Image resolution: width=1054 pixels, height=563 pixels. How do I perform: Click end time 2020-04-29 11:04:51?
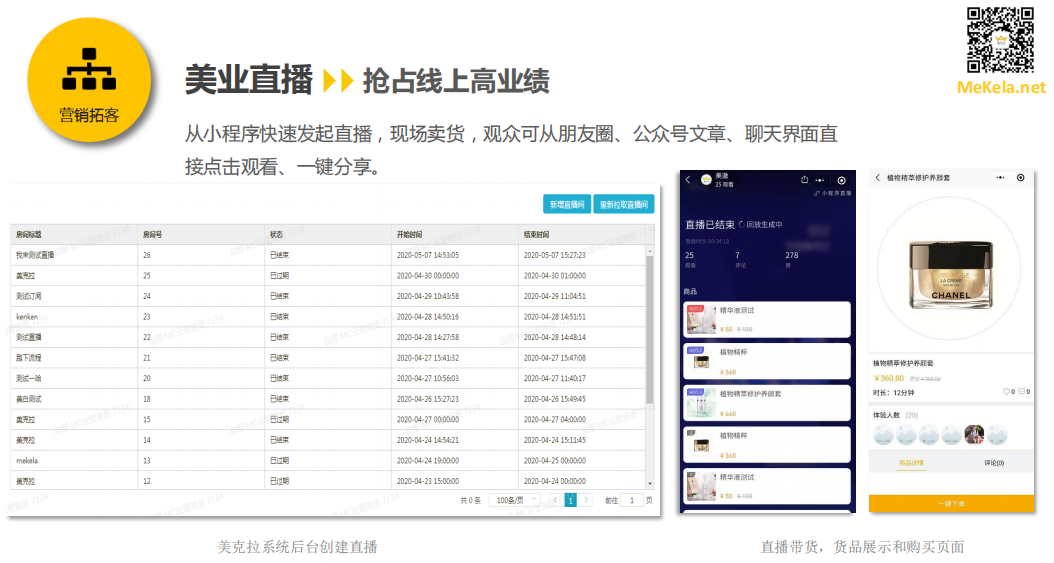[555, 296]
